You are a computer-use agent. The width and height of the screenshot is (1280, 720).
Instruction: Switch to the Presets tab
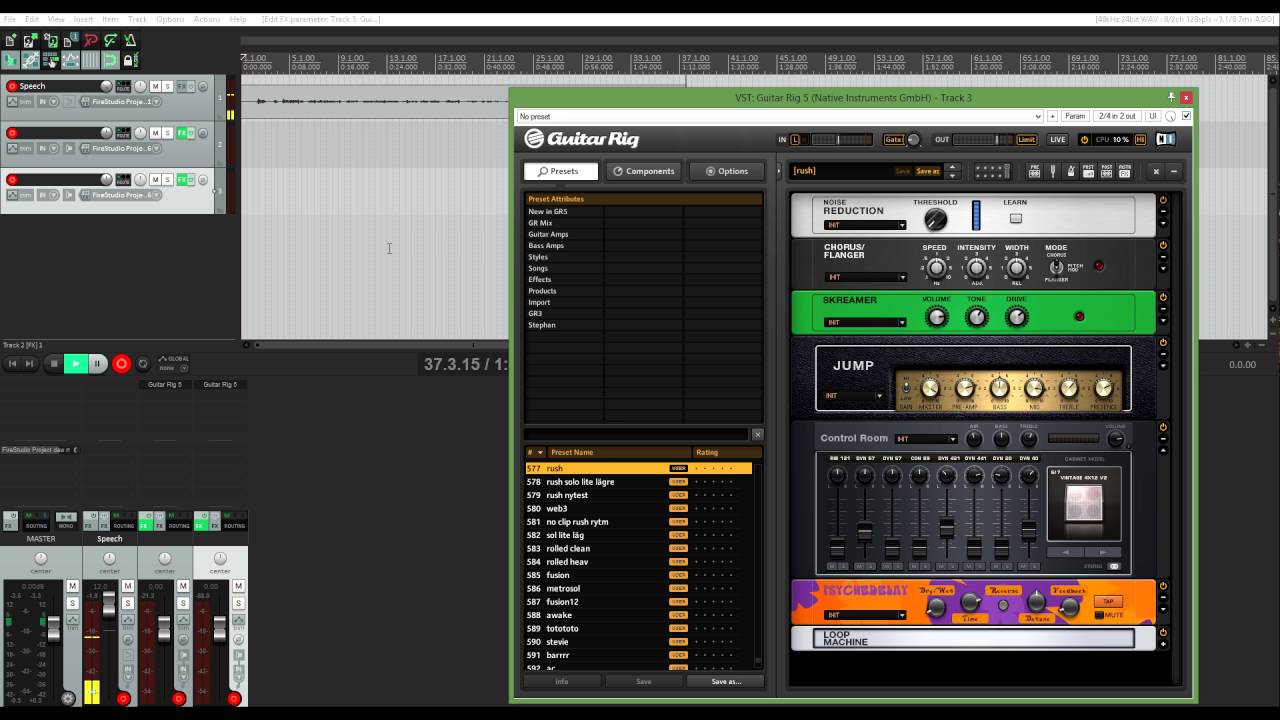click(561, 171)
